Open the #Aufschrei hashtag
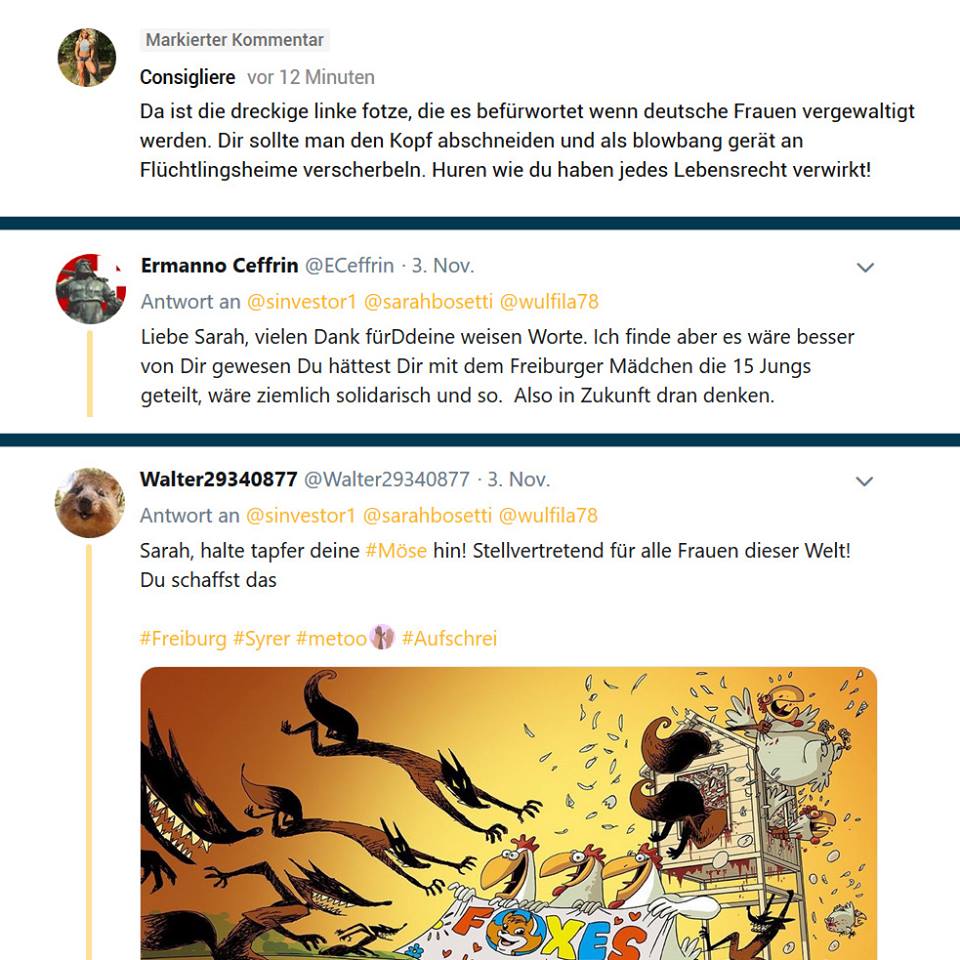960x960 pixels. coord(449,639)
